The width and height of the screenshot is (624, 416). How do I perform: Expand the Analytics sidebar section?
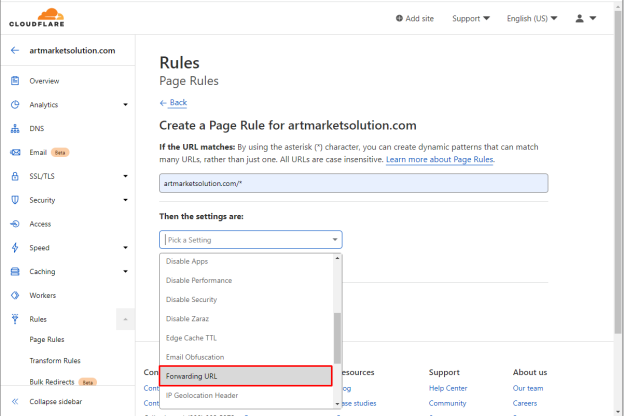125,105
